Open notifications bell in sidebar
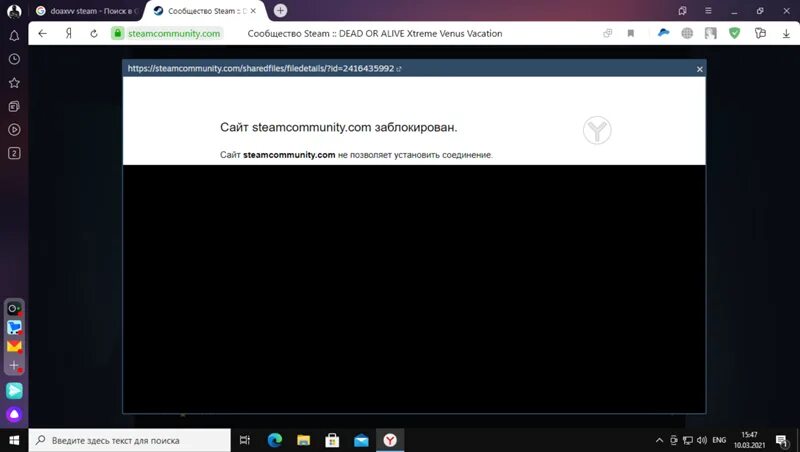Screen dimensions: 800x452 (14, 36)
